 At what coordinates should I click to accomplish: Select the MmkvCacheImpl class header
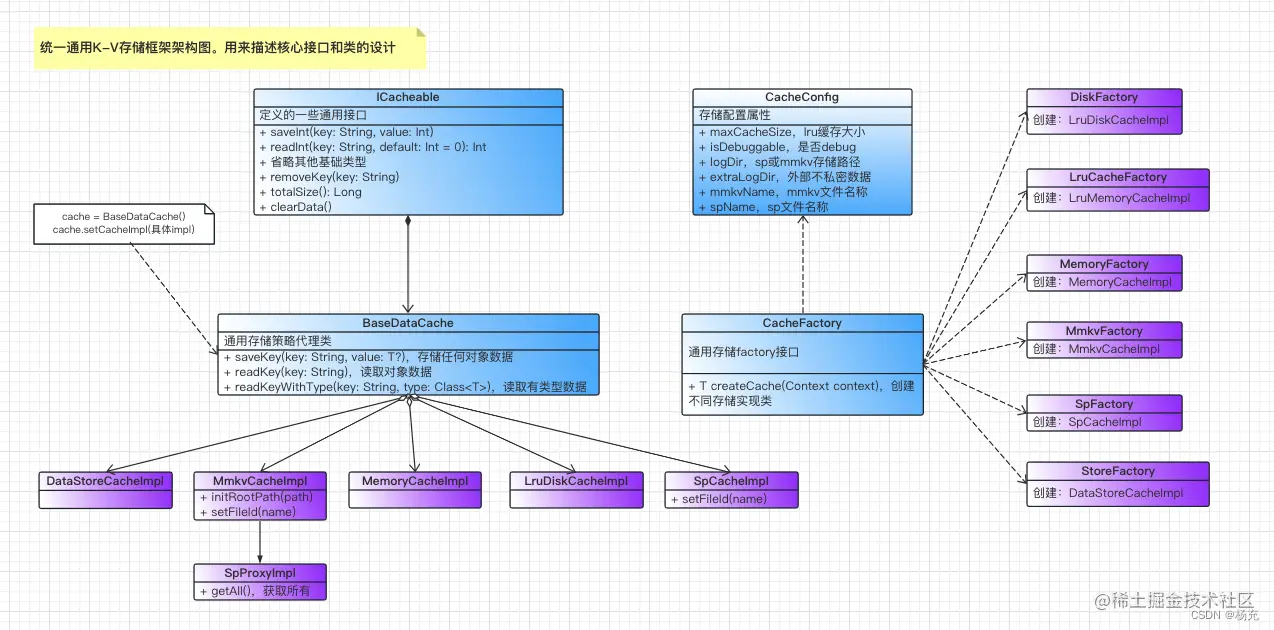tap(260, 481)
